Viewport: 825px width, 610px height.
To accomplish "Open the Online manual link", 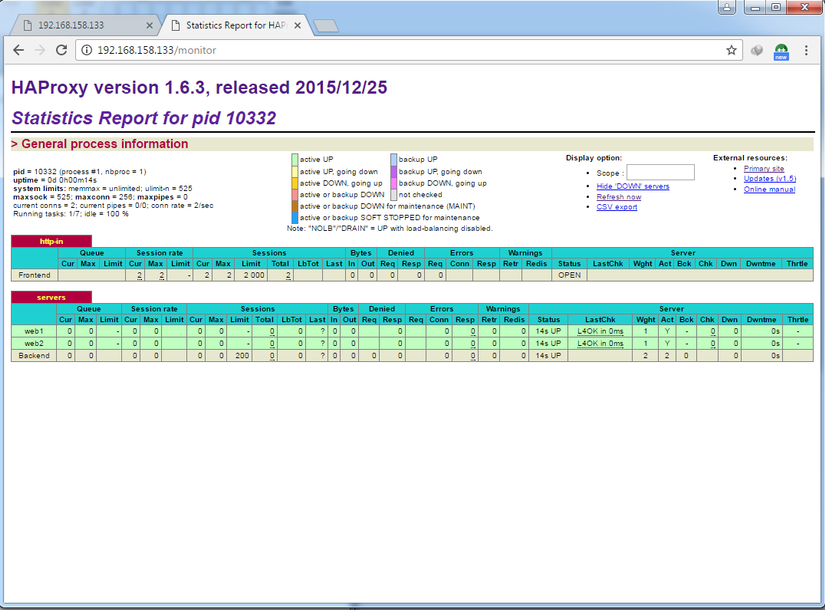I will point(769,189).
